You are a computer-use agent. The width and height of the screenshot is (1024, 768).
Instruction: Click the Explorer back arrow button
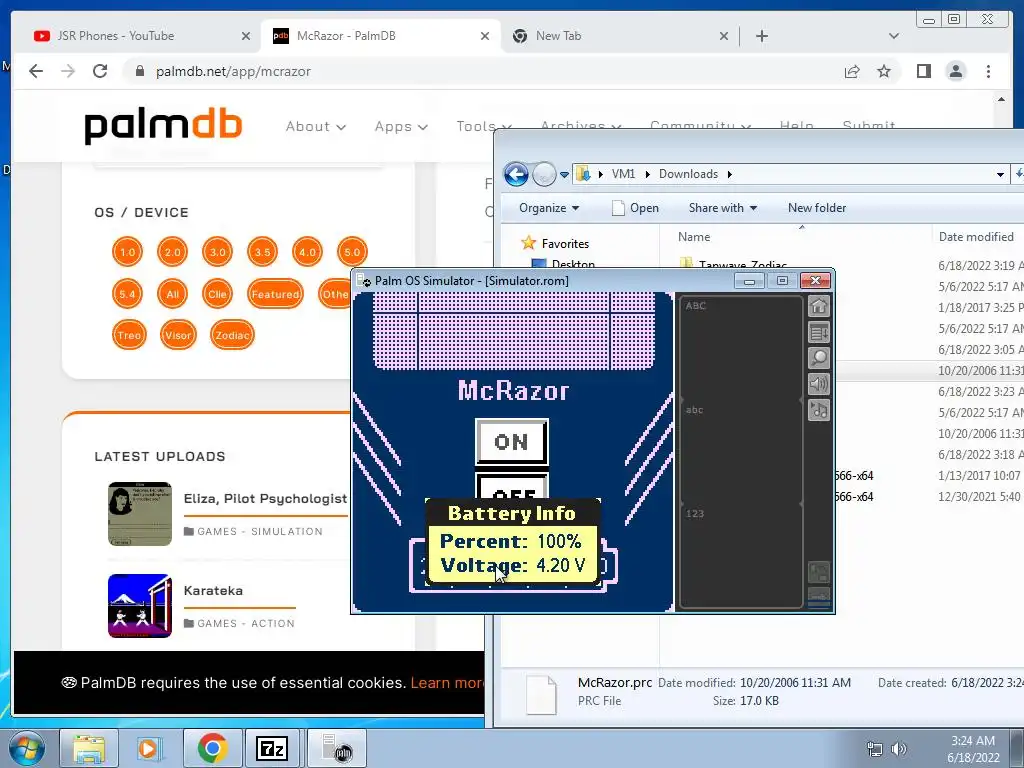[x=516, y=174]
